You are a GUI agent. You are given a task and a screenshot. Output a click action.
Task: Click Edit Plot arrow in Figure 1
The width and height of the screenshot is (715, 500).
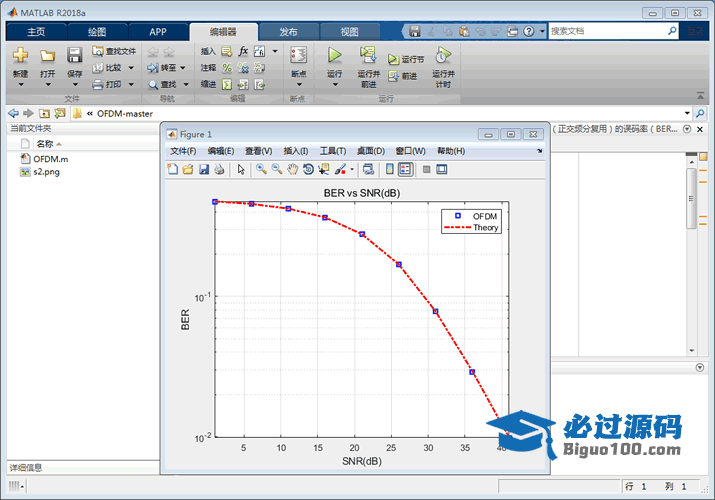click(x=241, y=170)
